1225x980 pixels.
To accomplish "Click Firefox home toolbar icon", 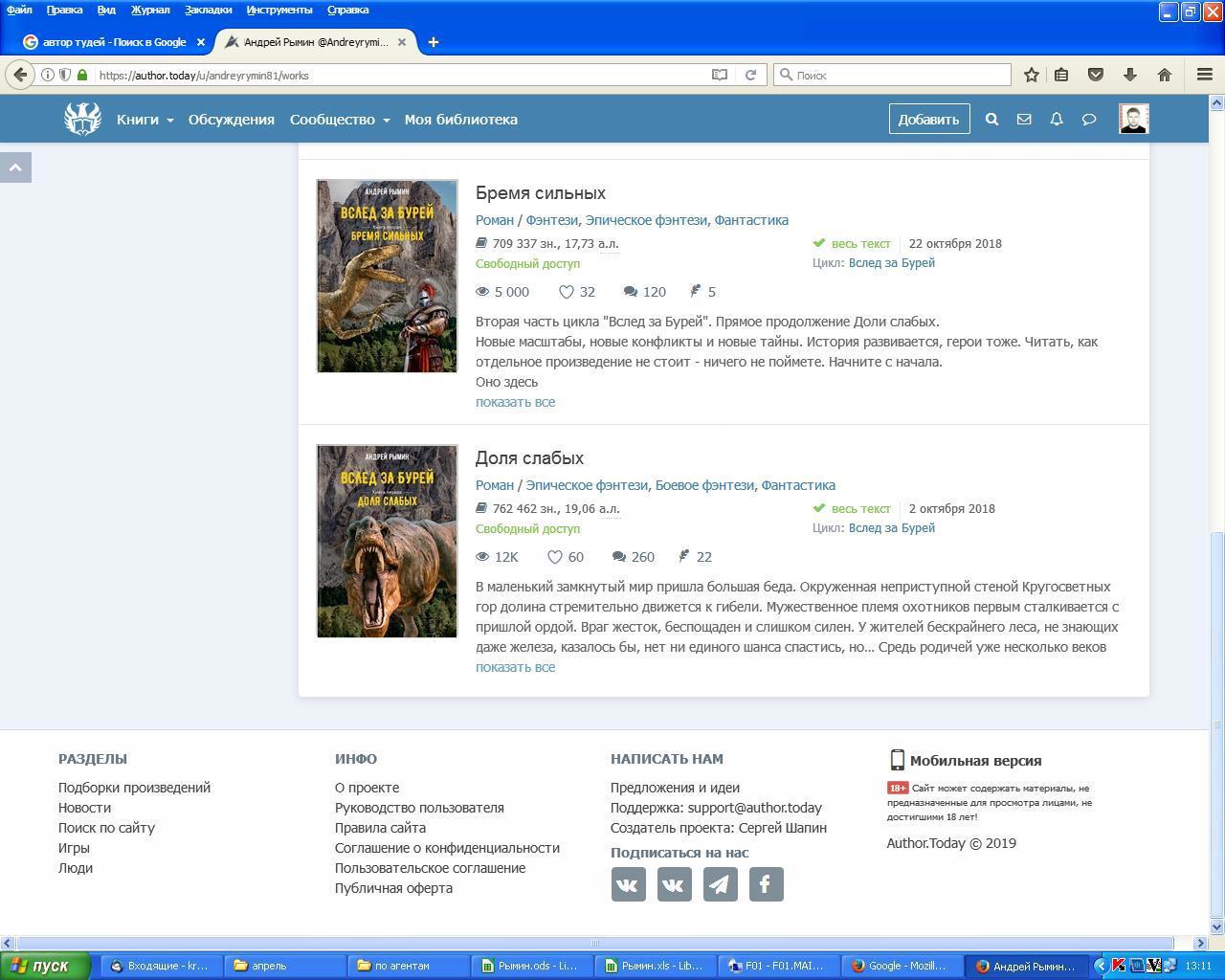I will (x=1165, y=75).
